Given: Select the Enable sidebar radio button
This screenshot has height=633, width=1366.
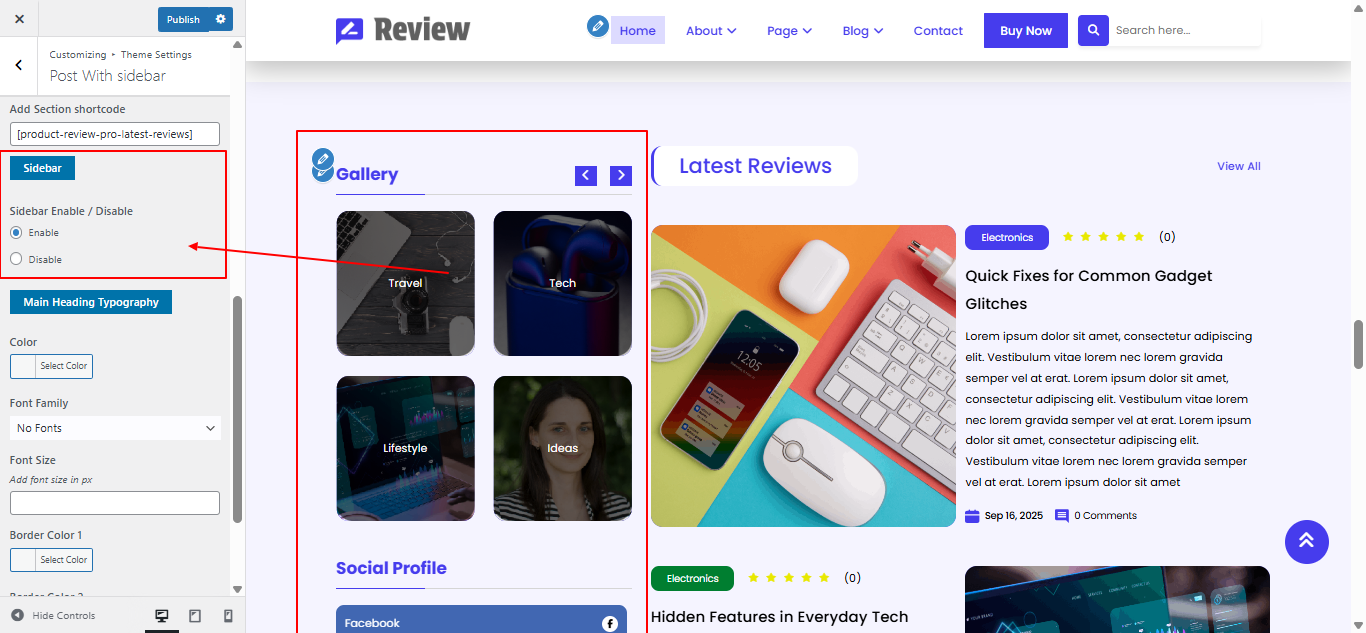Looking at the screenshot, I should coord(16,233).
